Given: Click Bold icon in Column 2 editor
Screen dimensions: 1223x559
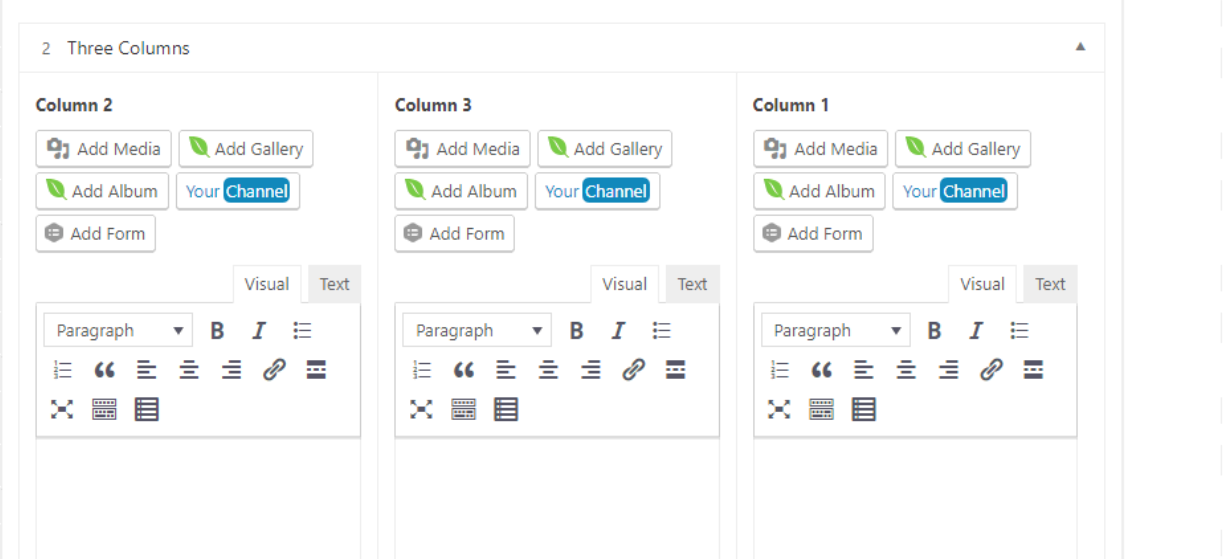Looking at the screenshot, I should [217, 331].
